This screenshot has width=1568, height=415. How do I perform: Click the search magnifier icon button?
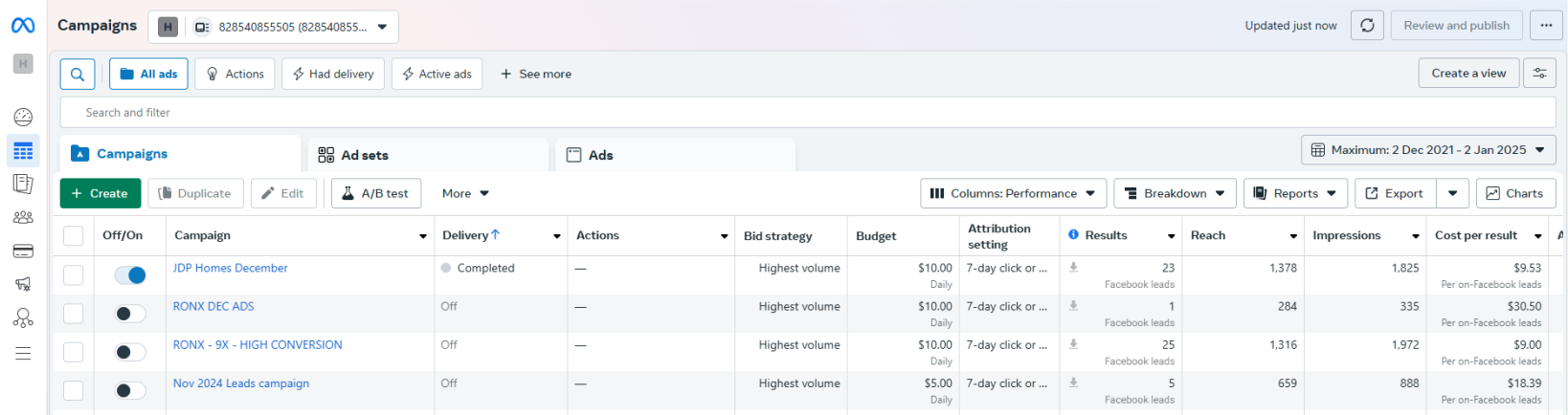[78, 74]
